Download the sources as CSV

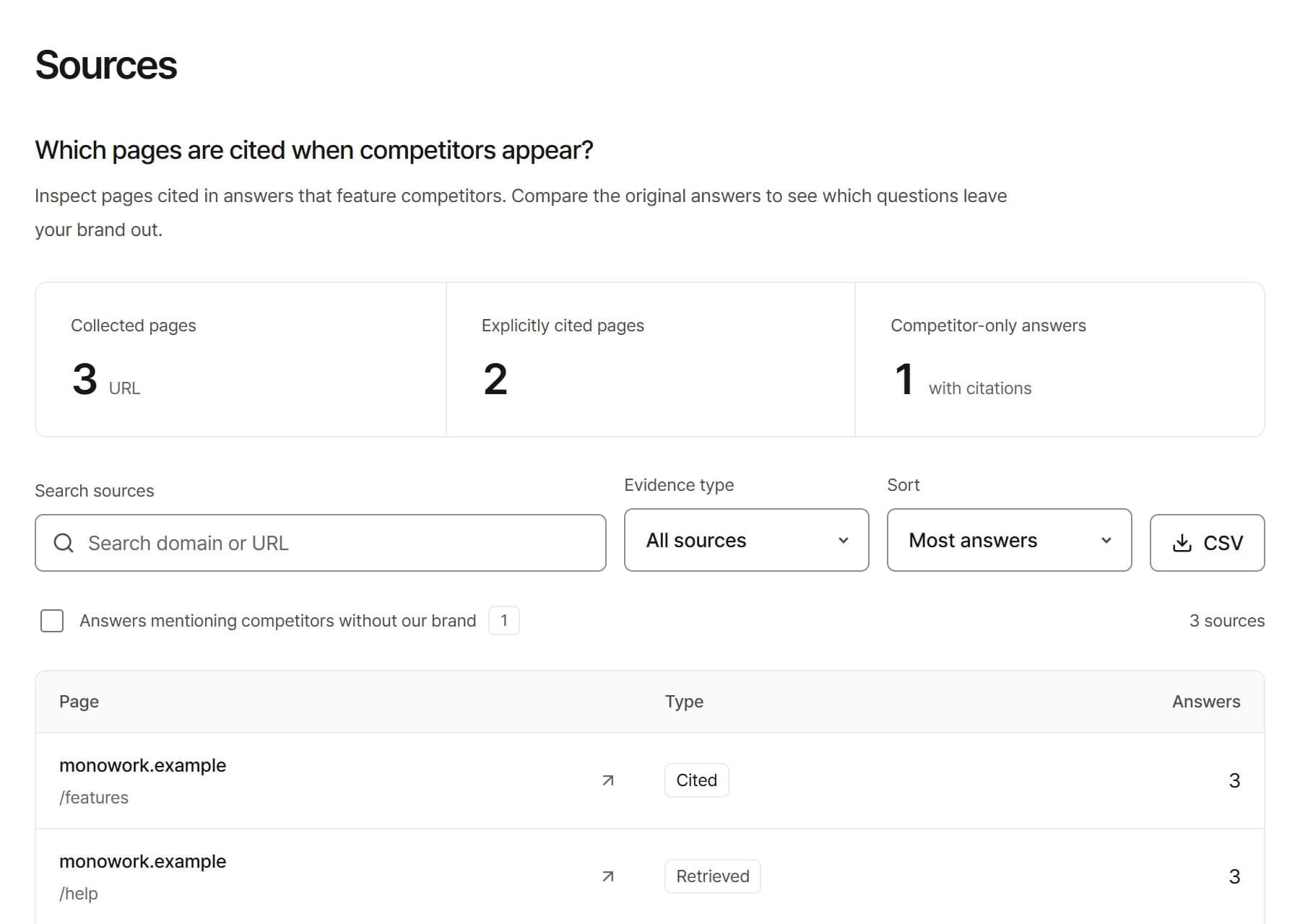pos(1207,543)
